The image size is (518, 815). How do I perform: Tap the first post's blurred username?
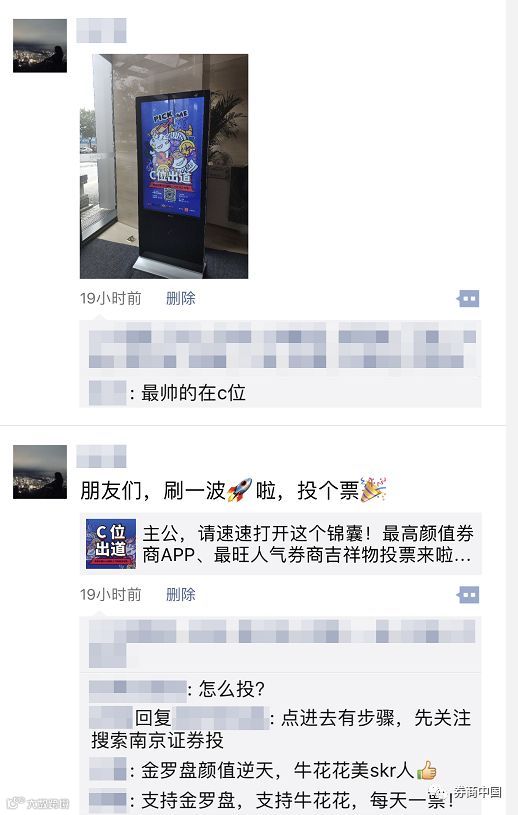(x=101, y=30)
